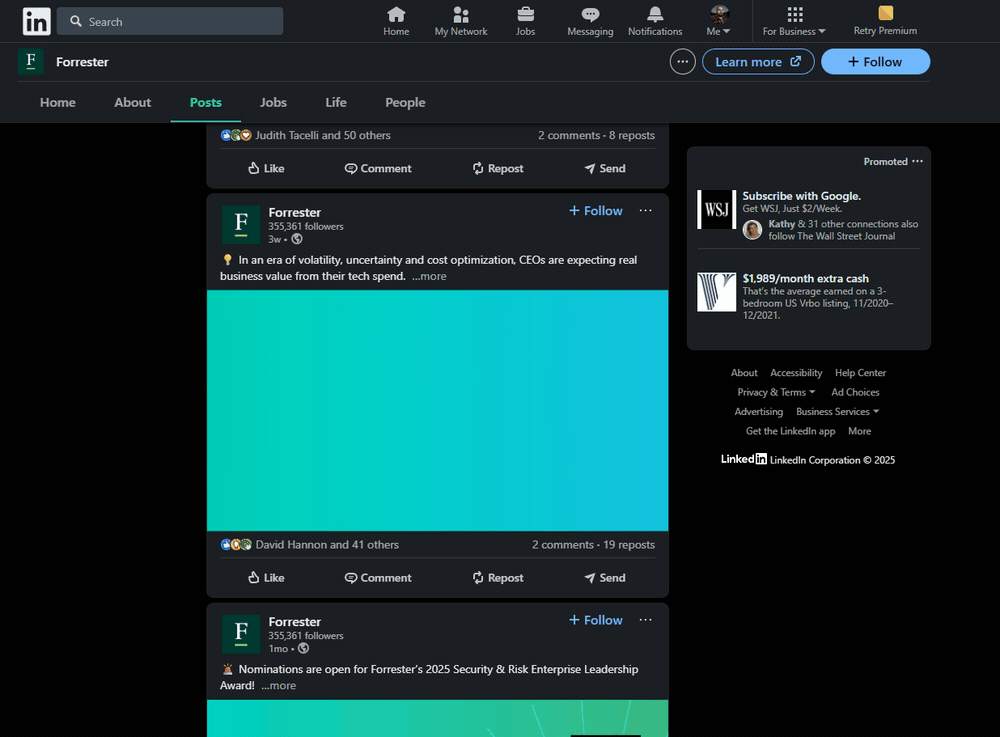Switch to the About tab

(x=133, y=103)
